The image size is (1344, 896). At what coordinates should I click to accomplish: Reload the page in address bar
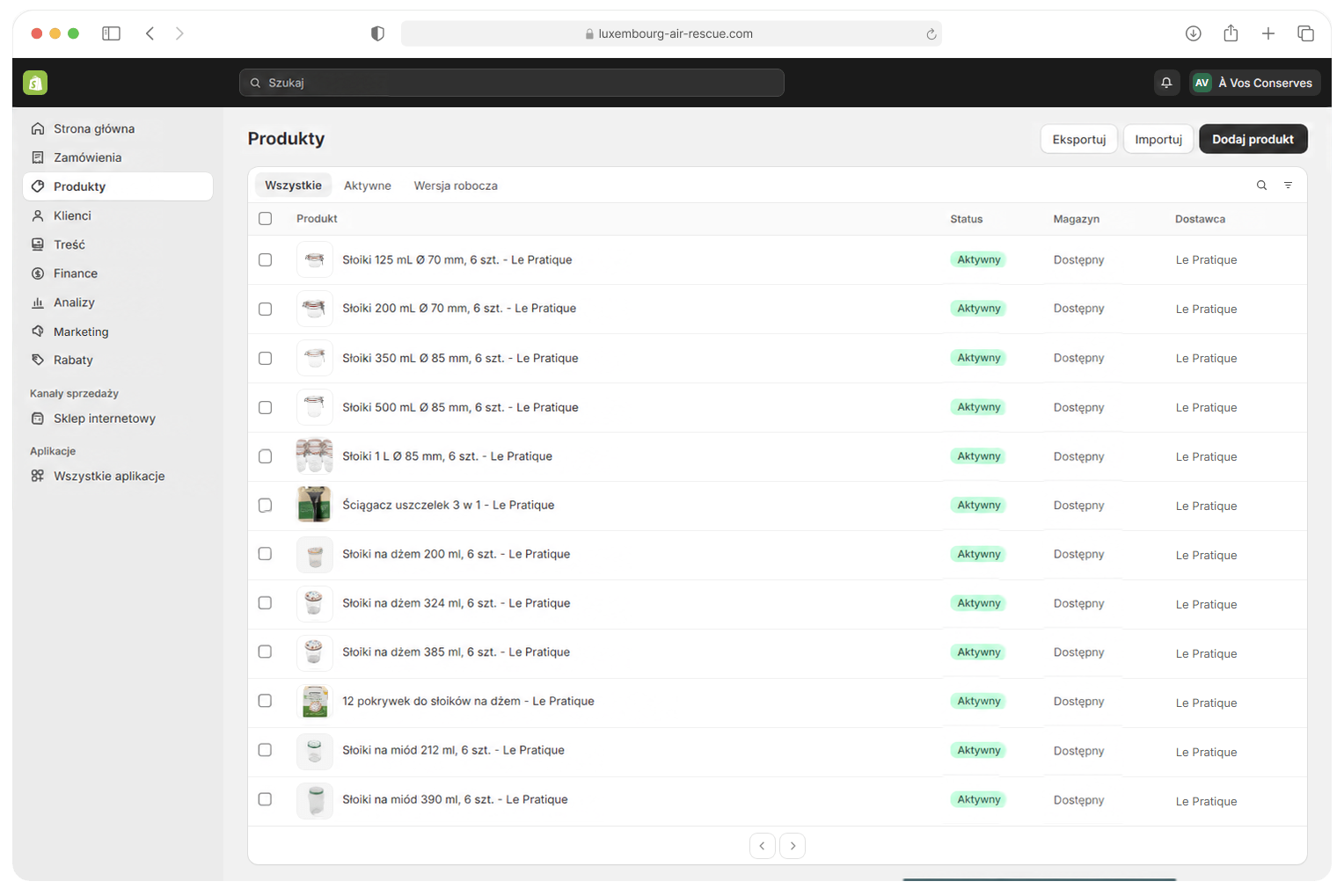[931, 34]
